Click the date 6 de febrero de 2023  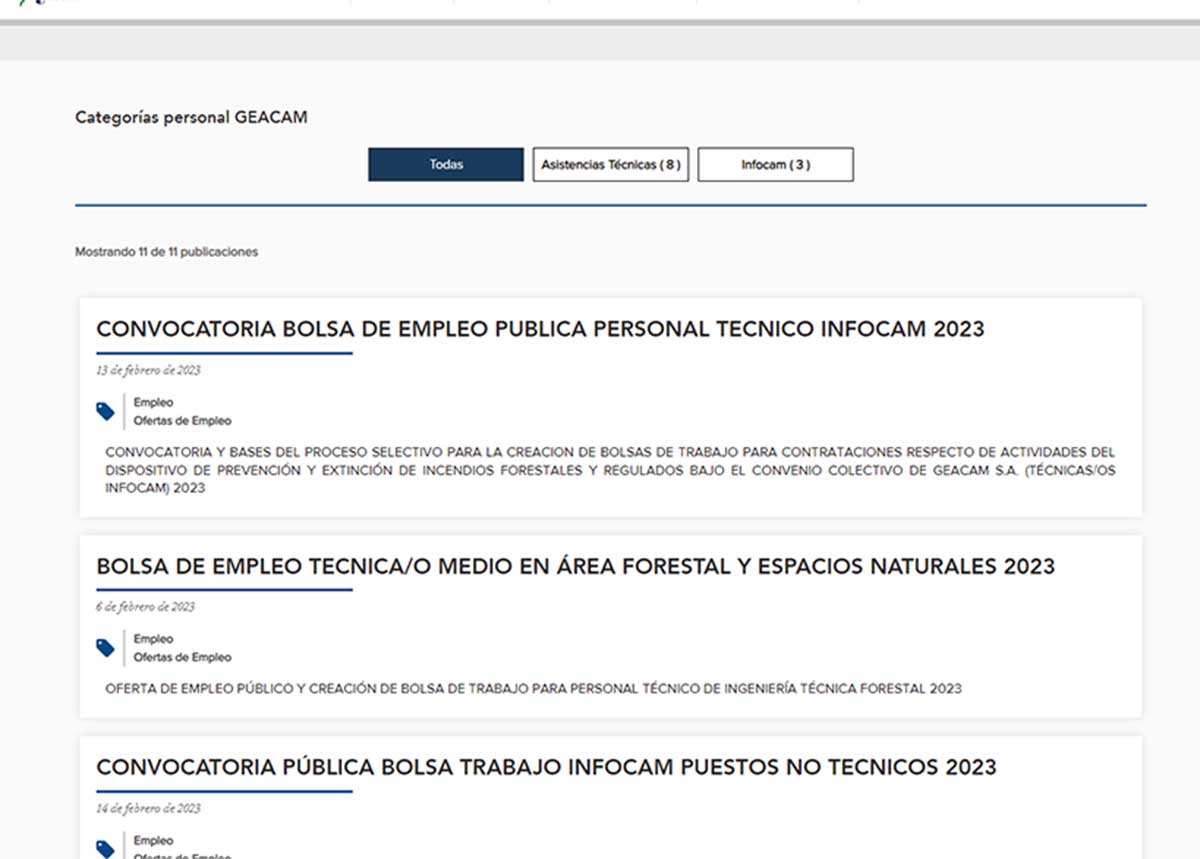tap(145, 607)
